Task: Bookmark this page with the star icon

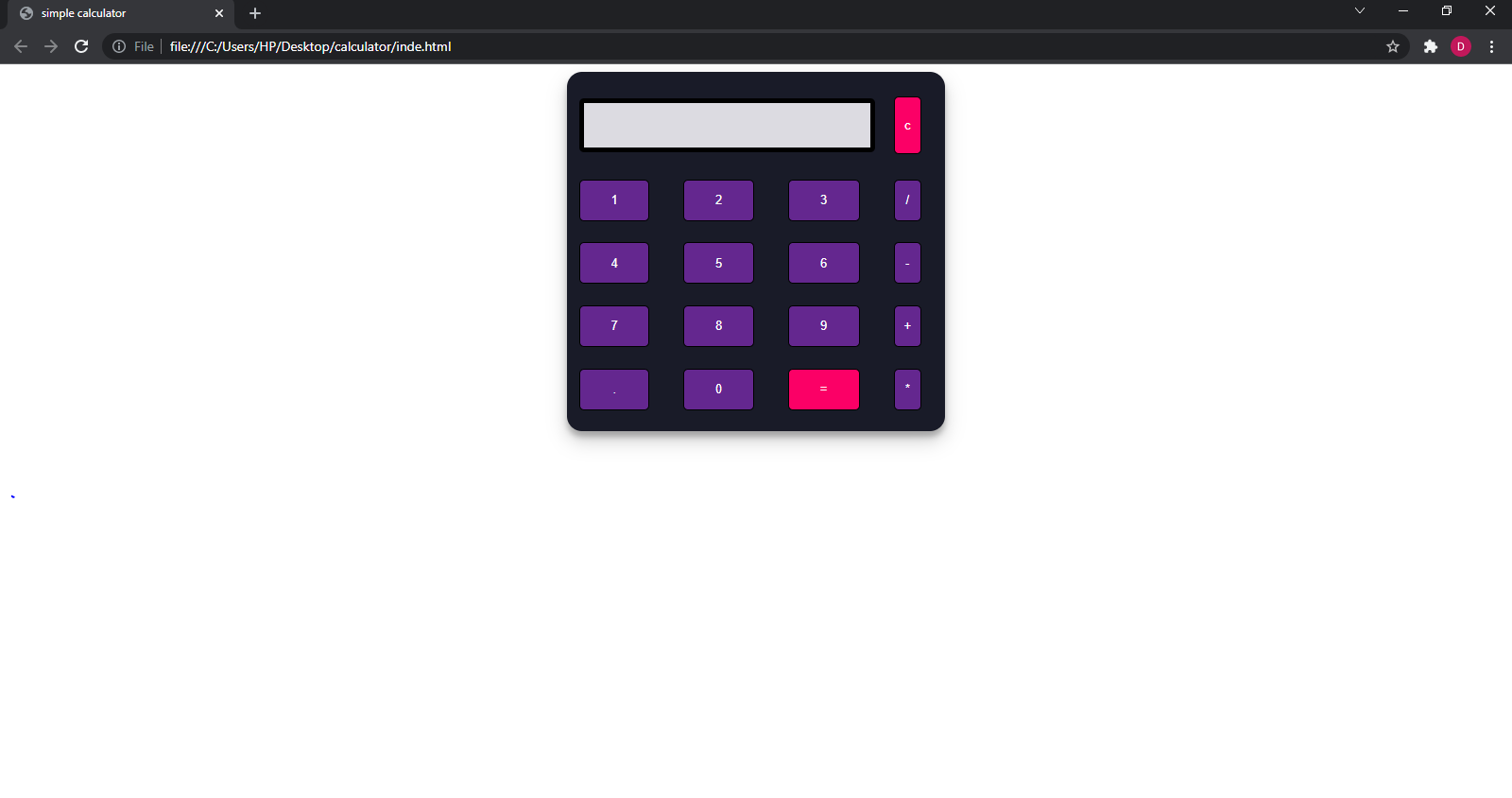Action: [x=1392, y=46]
